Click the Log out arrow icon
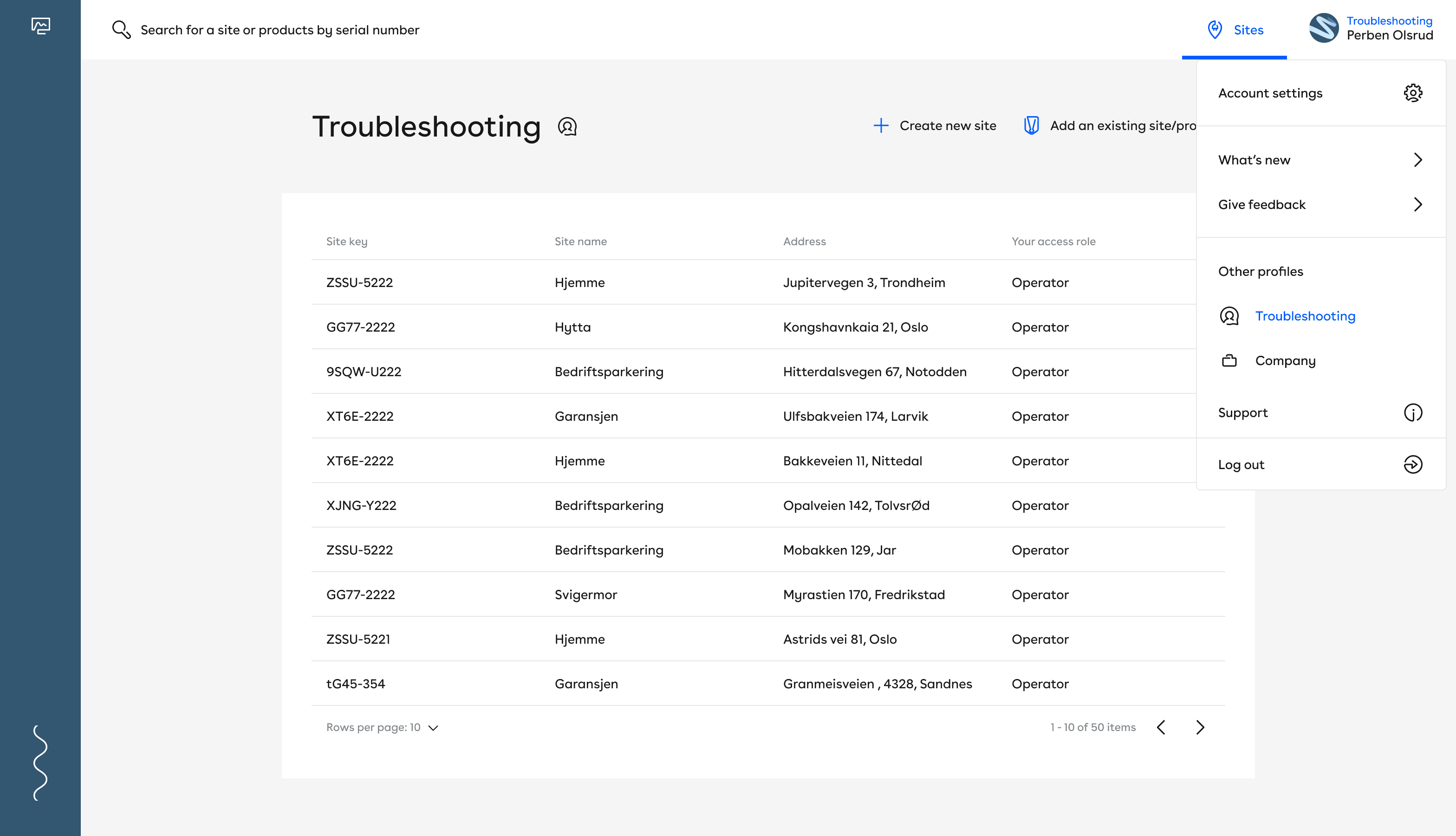 [1412, 464]
